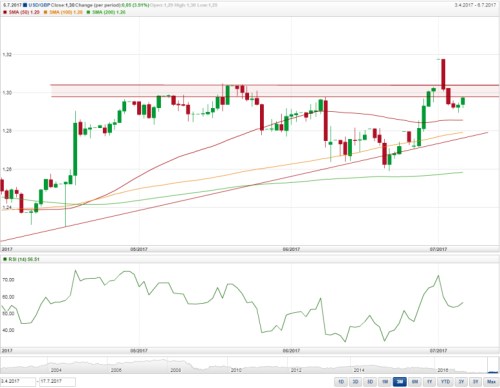Click the 2012 label in the navigator

point(296,370)
